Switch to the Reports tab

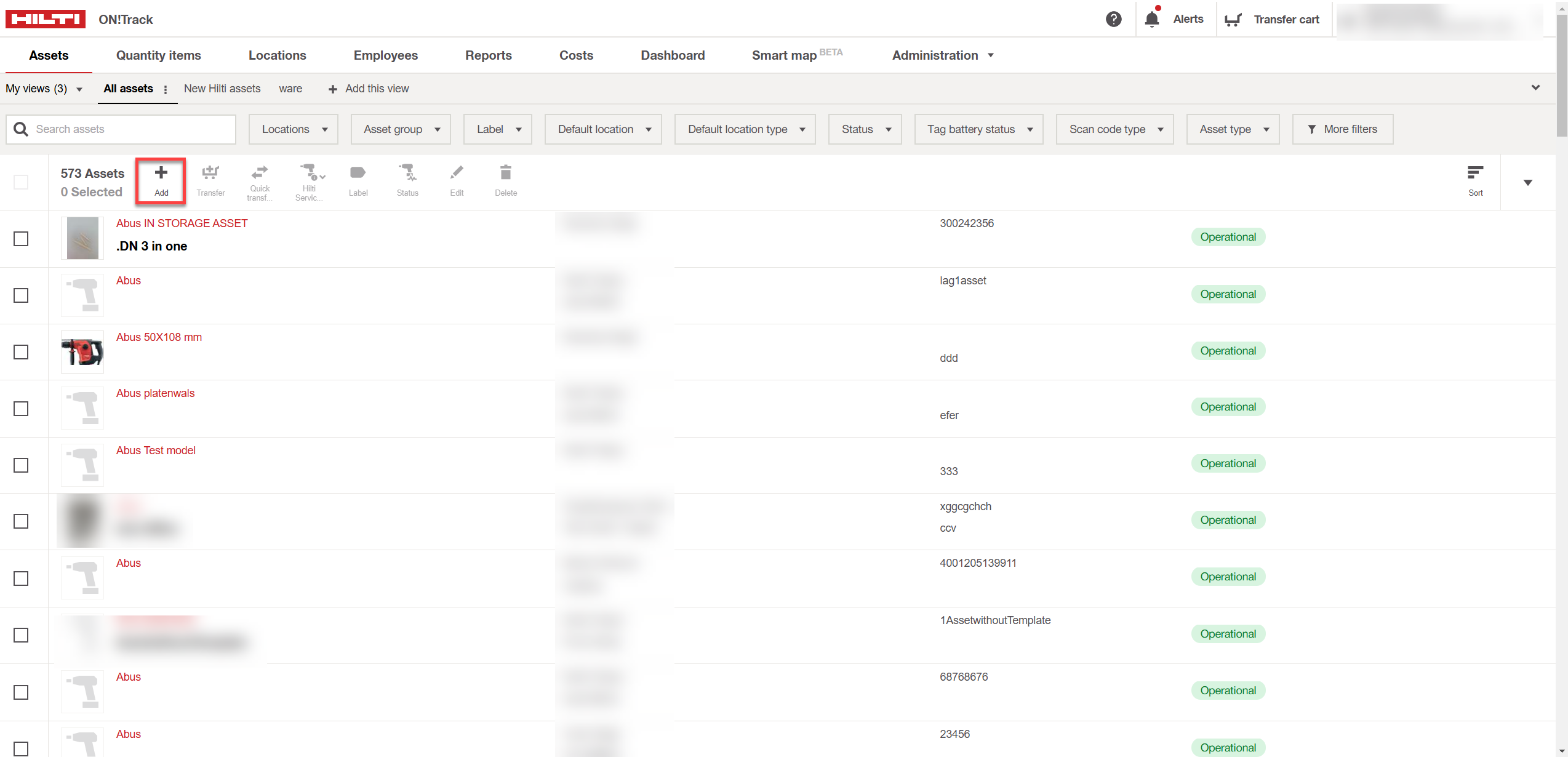pos(489,55)
